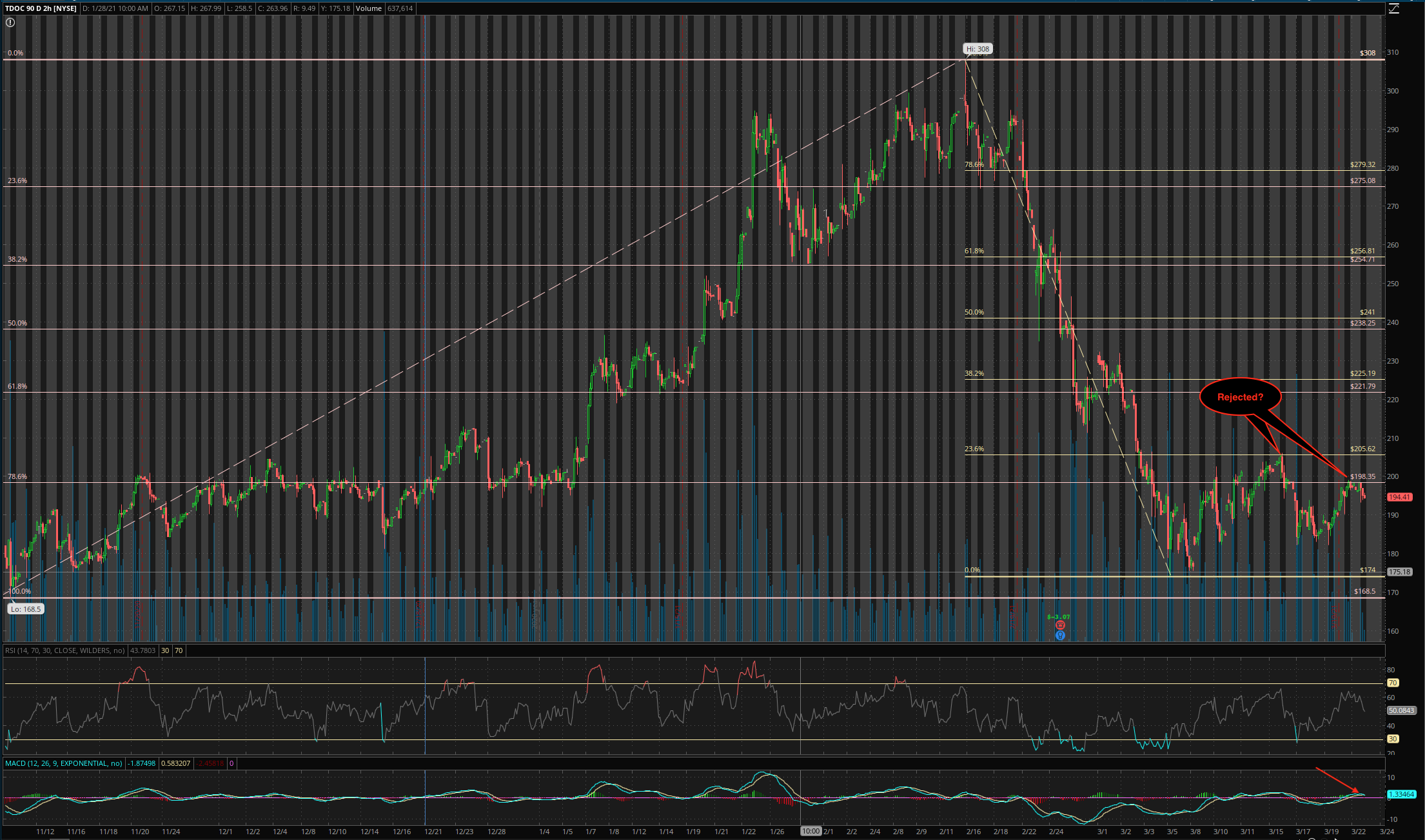This screenshot has height=840, width=1425.
Task: Click the red arrow drawing on MACD panel
Action: pos(1337,780)
